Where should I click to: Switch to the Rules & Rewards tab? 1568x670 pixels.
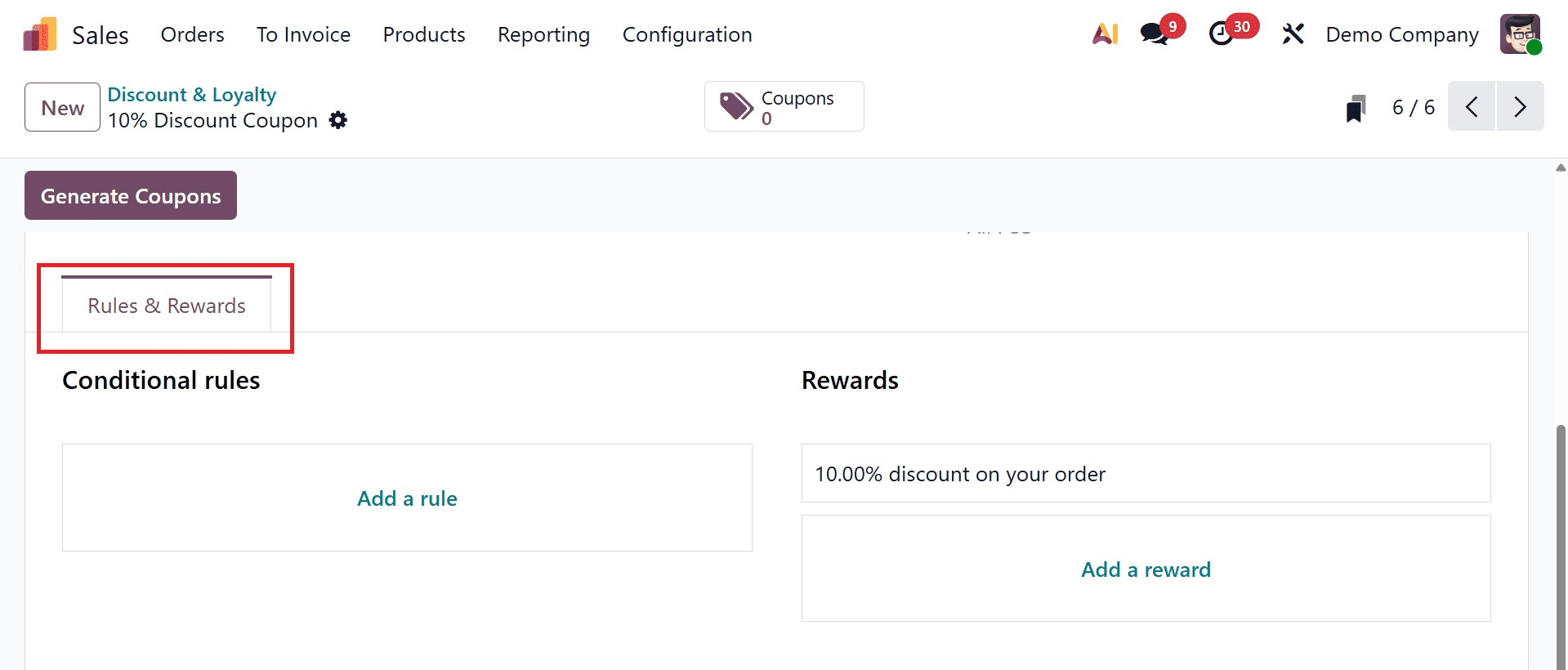[x=167, y=306]
